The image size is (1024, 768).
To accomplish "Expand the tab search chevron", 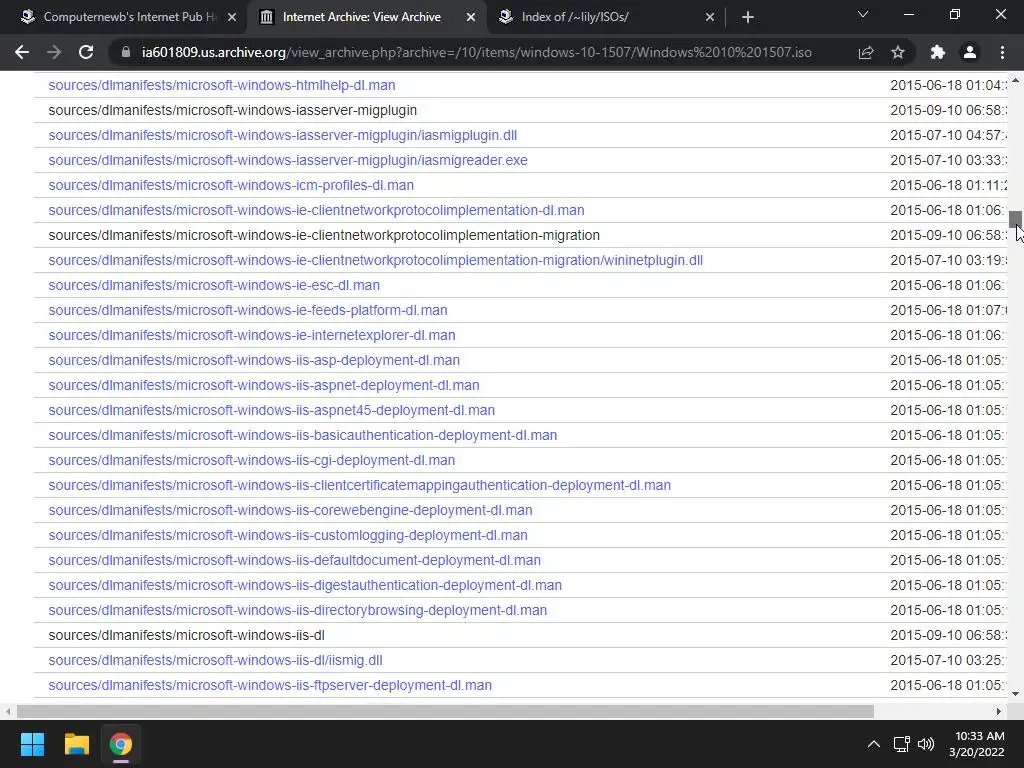I will coord(863,14).
